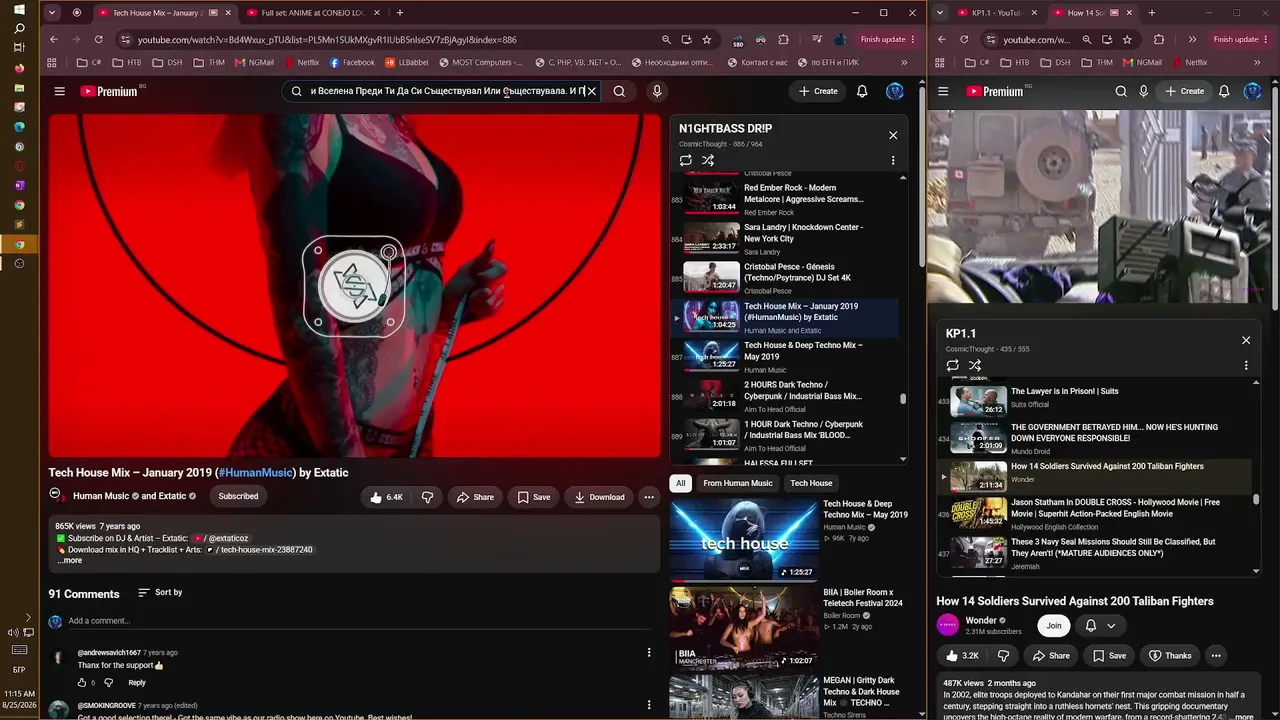Screen dimensions: 1280x720
Task: Open N1GHTBASS DR!P playlist options menu
Action: [893, 160]
